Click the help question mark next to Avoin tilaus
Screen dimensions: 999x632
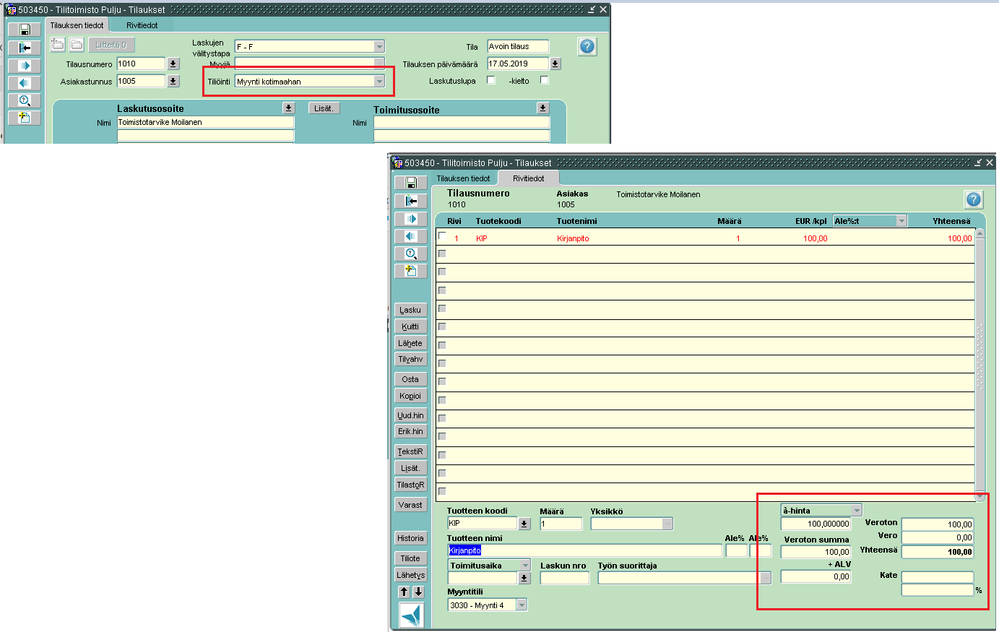[587, 46]
